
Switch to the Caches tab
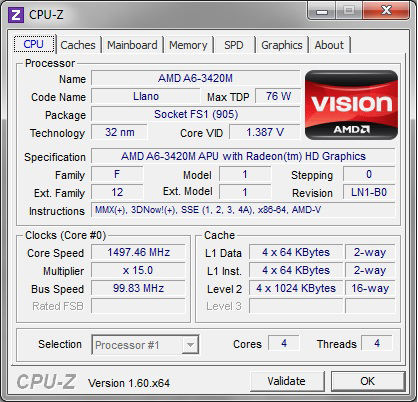coord(78,45)
